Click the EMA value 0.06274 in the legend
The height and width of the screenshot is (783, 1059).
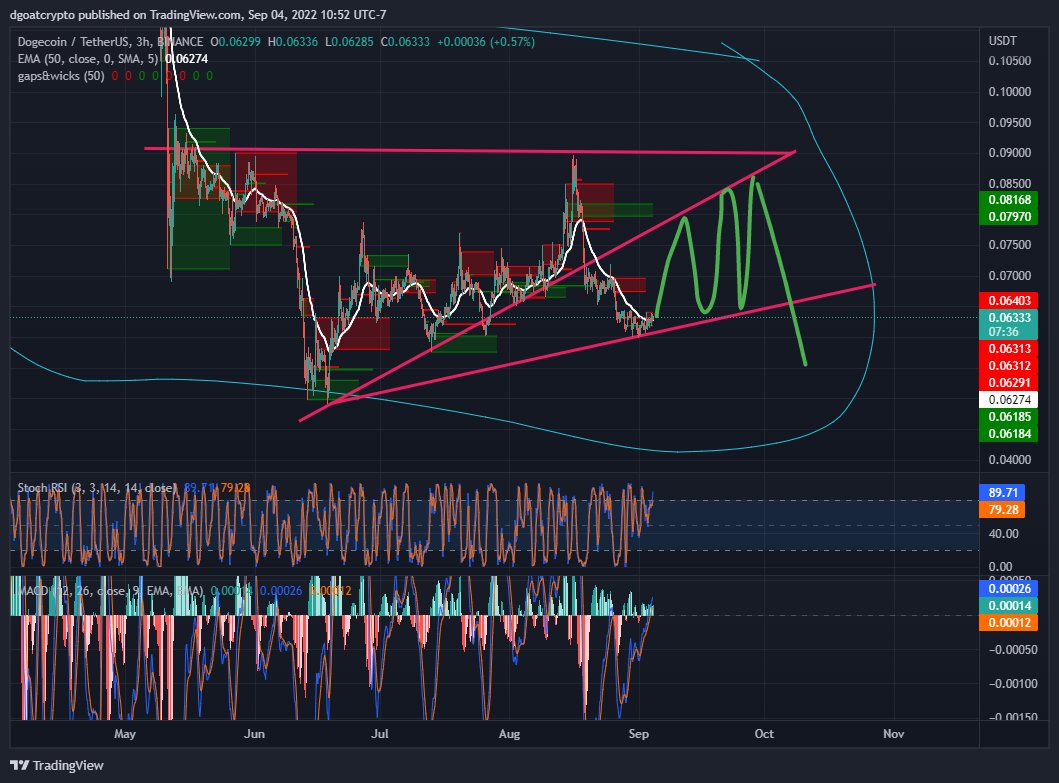point(186,59)
